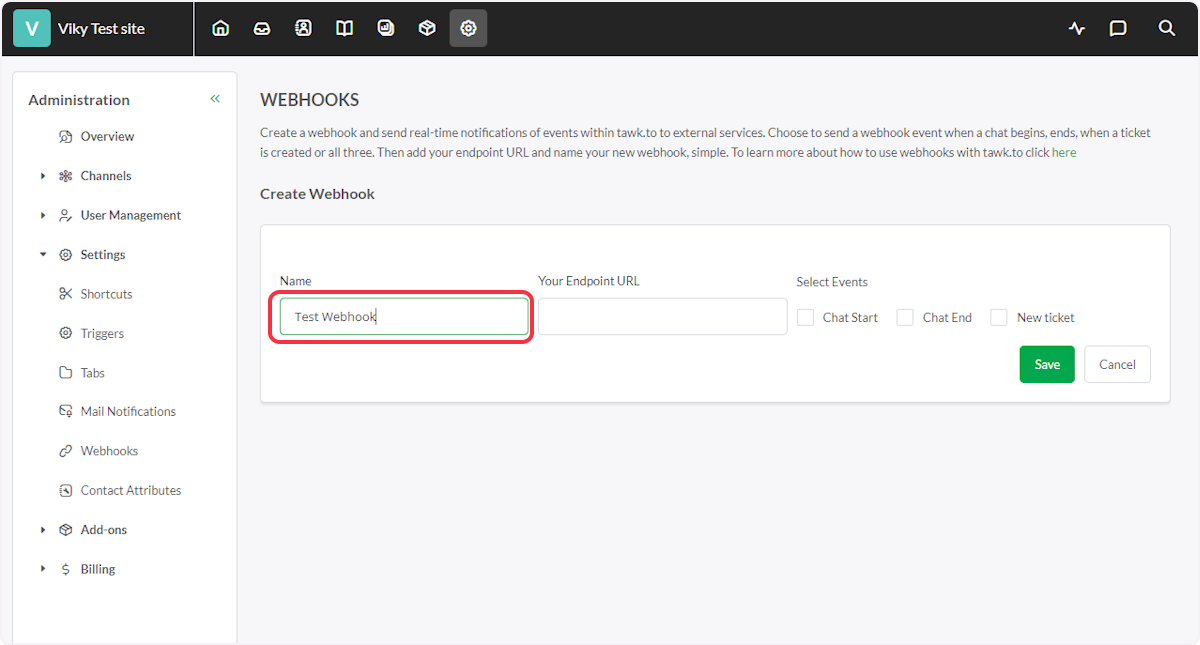
Task: Open the tawk.to Inbox
Action: pos(261,28)
